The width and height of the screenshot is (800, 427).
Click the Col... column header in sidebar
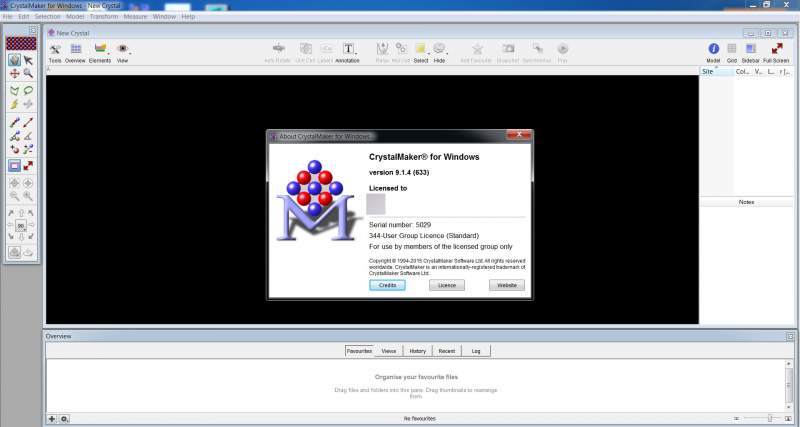pos(742,72)
